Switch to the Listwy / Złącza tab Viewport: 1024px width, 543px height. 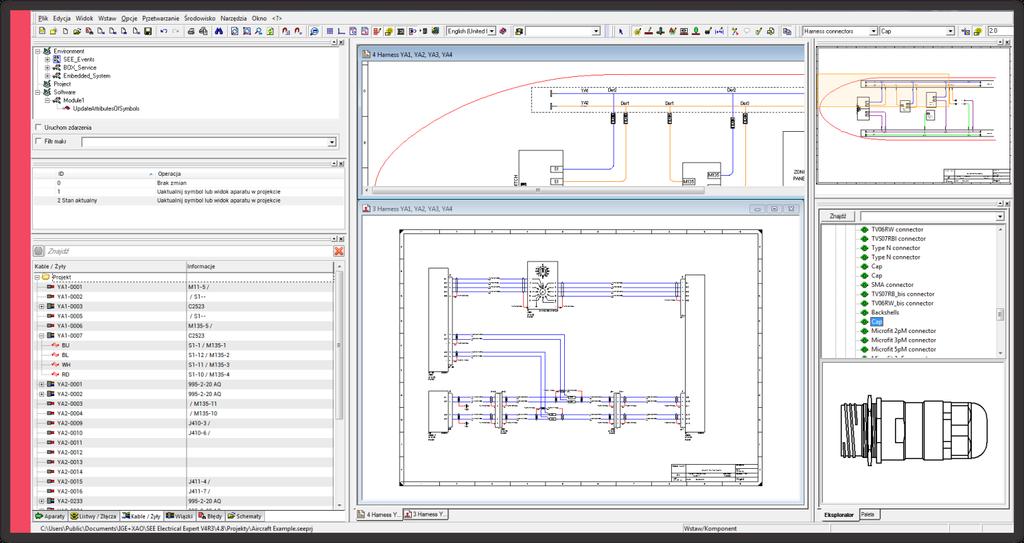pyautogui.click(x=93, y=516)
